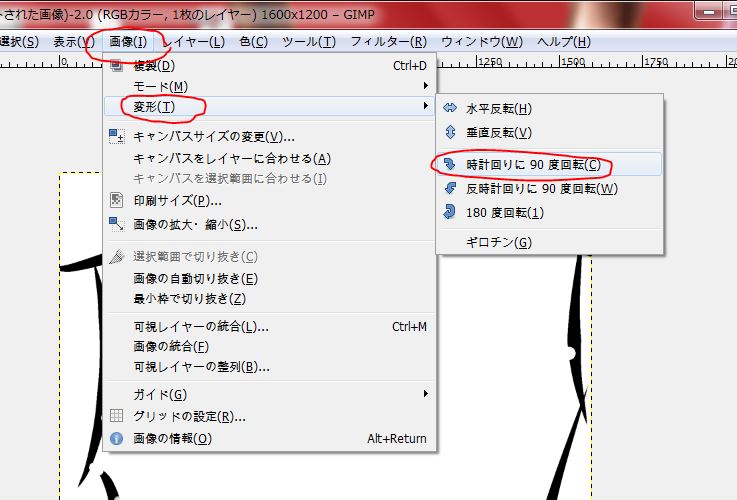Choose キャンバスをレイヤーに合わせる(A)
The height and width of the screenshot is (500, 737).
coord(269,158)
